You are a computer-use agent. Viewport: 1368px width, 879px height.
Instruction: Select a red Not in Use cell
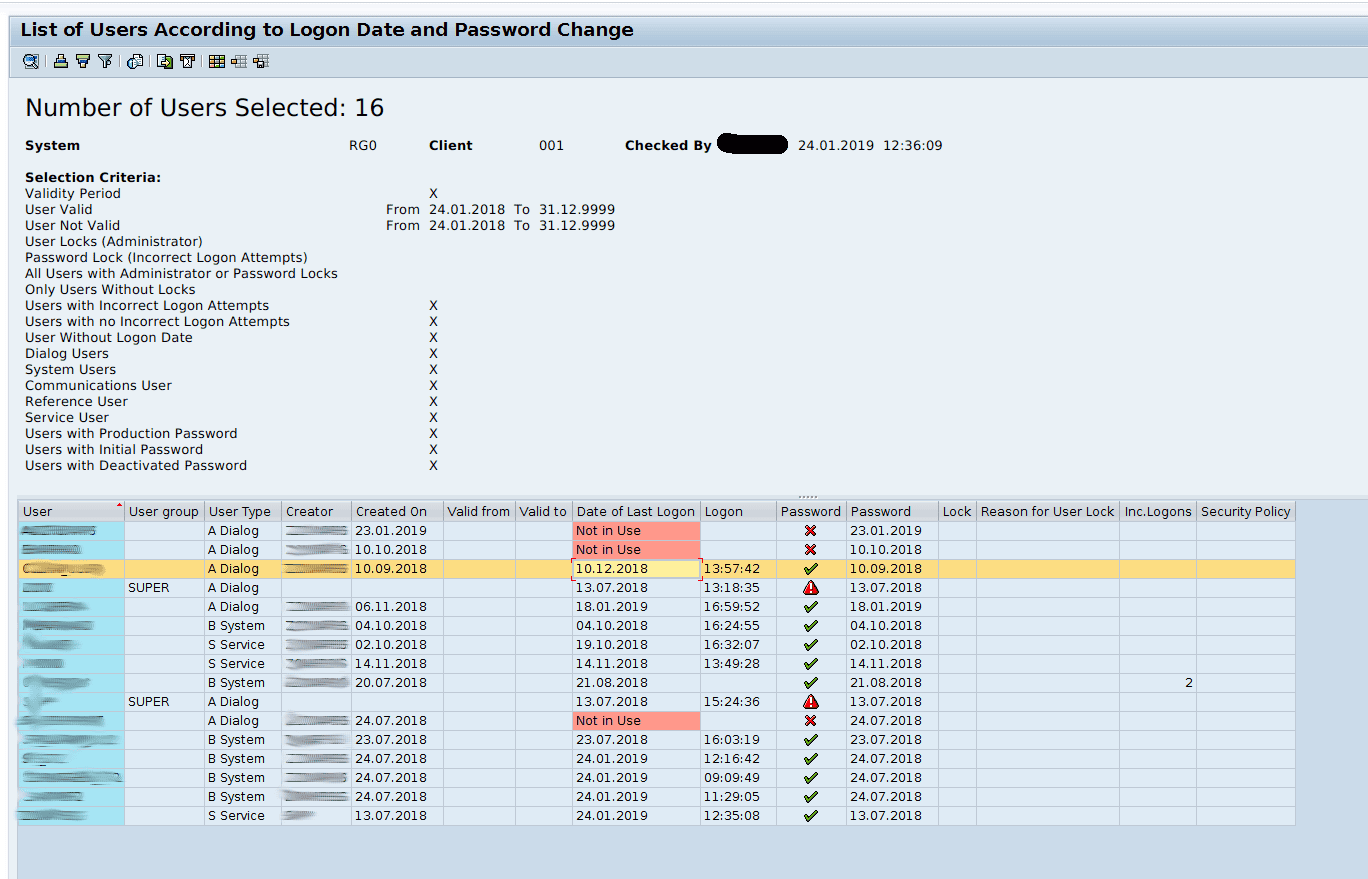[637, 530]
